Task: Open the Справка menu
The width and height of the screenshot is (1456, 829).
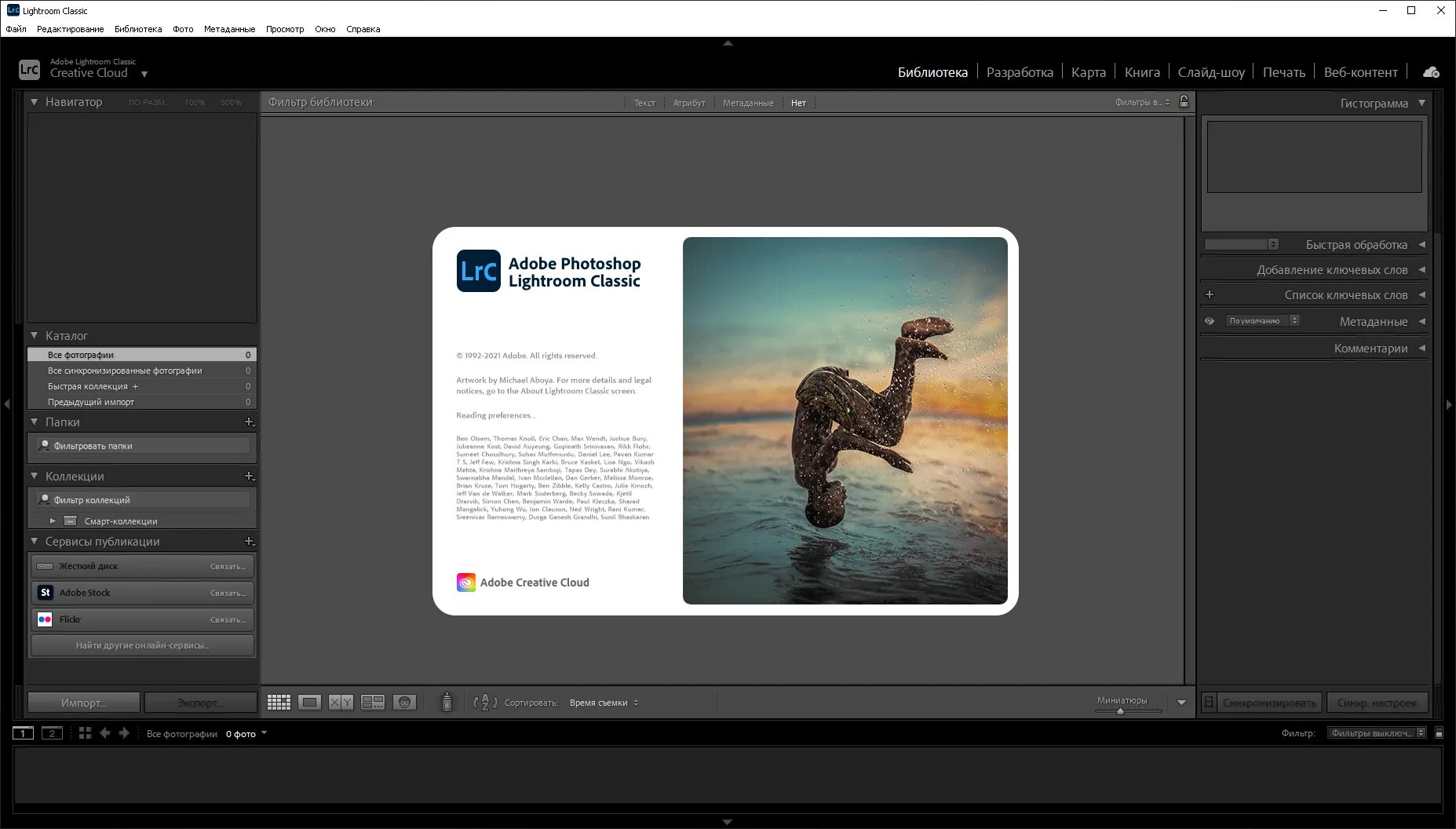Action: click(x=363, y=29)
